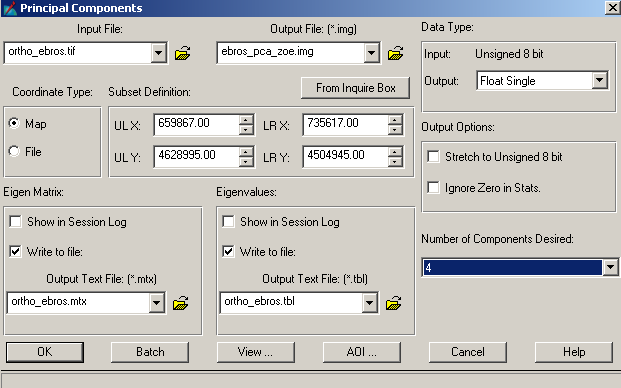Expand the Input File dropdown ortho_ebros.tif
This screenshot has height=388, width=621.
click(x=158, y=53)
